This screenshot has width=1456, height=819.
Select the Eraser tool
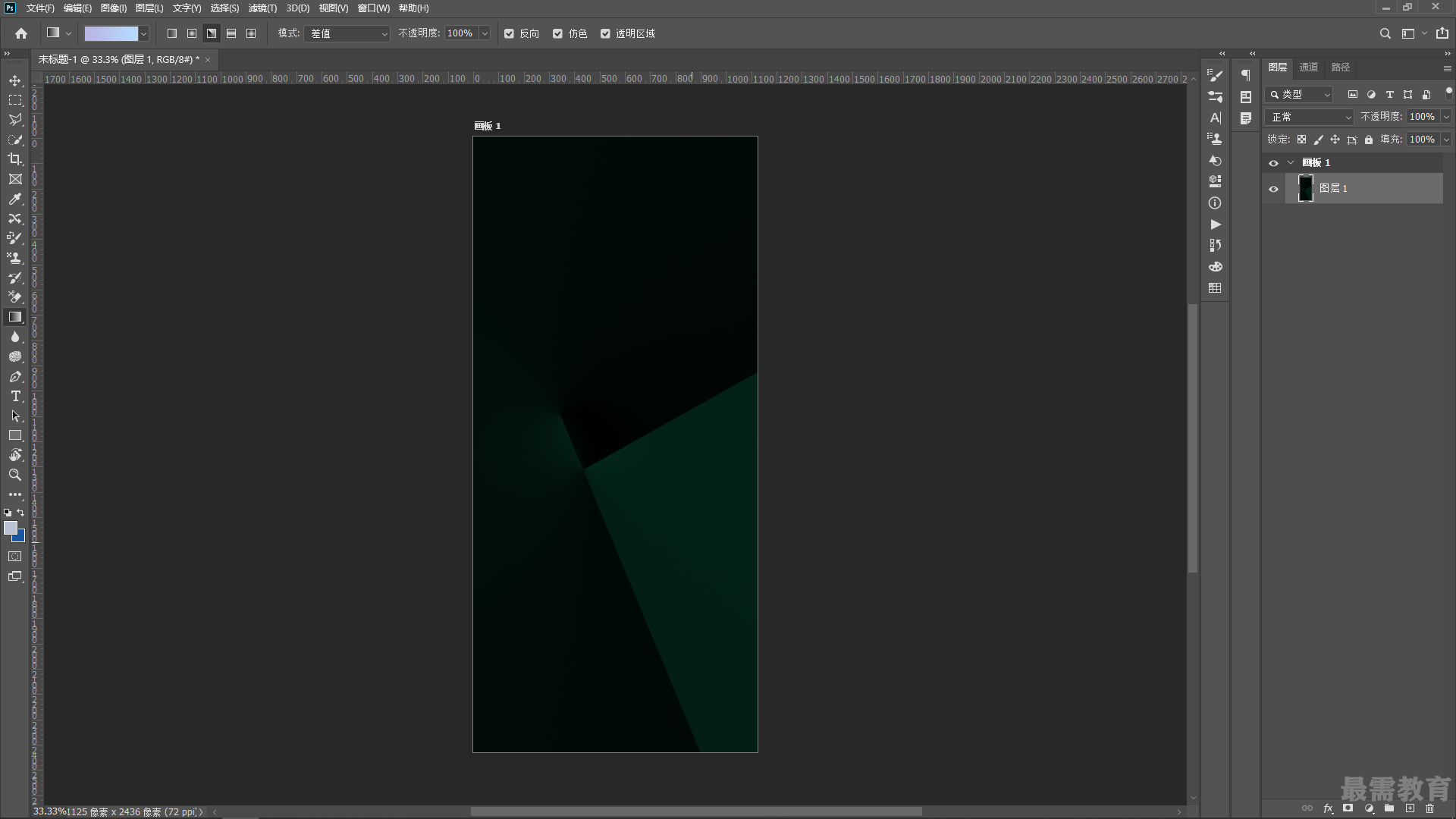[x=15, y=297]
